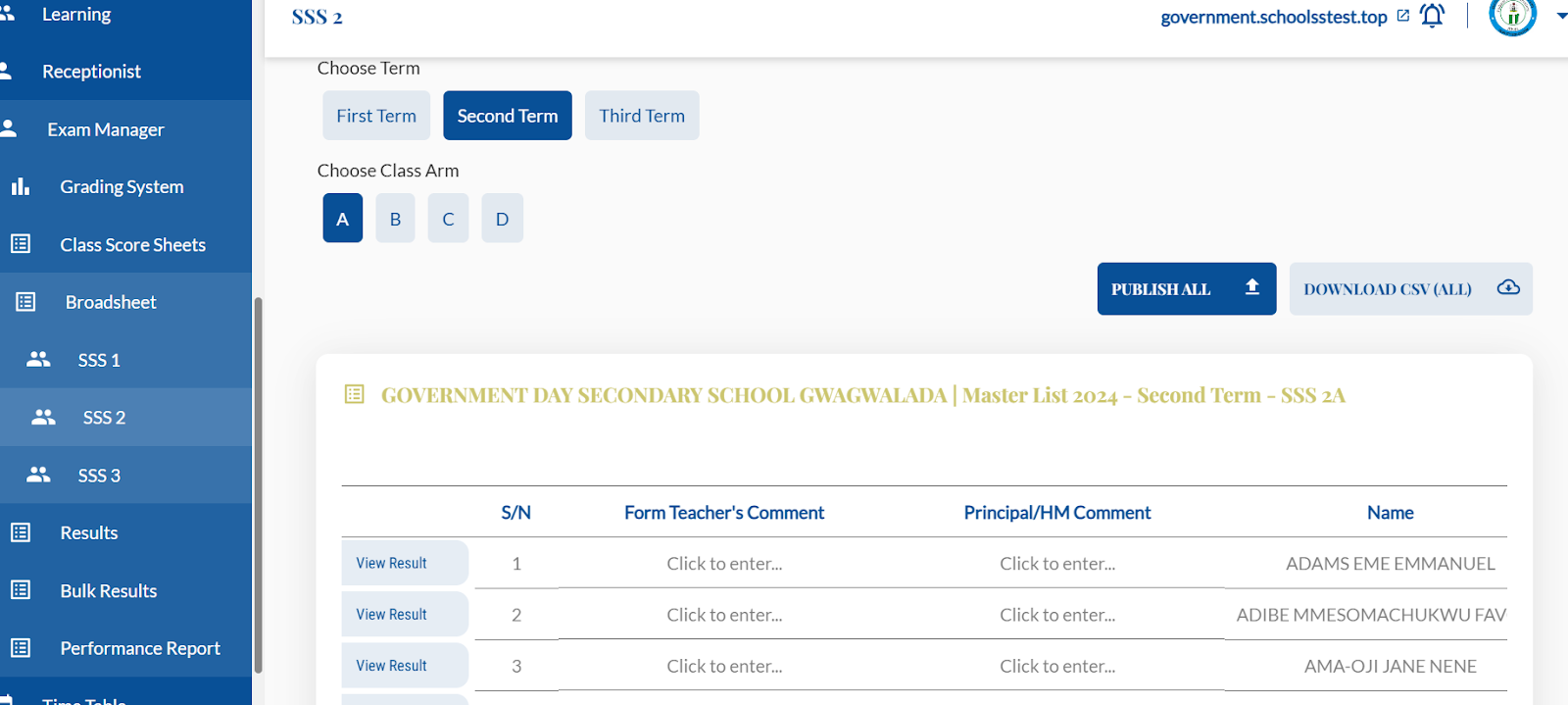Click the Name column header
This screenshot has height=705, width=1568.
click(1391, 512)
